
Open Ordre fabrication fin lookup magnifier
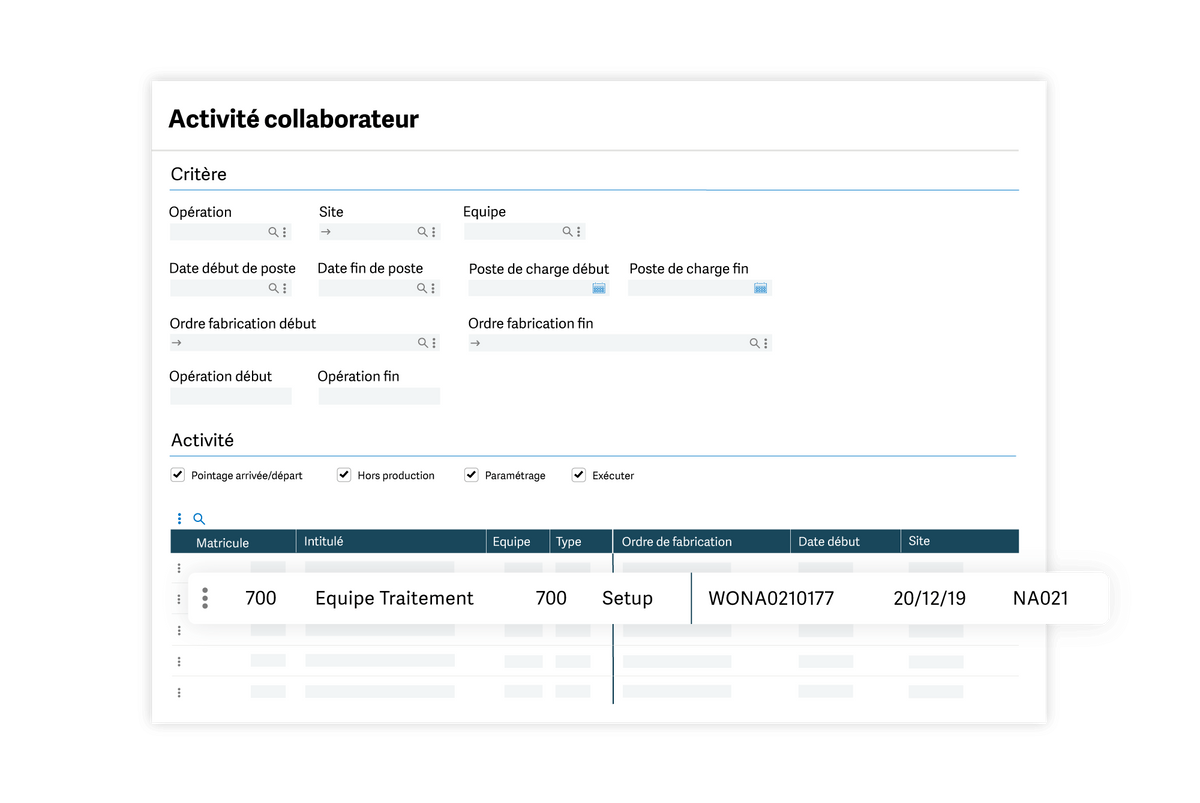[x=755, y=343]
